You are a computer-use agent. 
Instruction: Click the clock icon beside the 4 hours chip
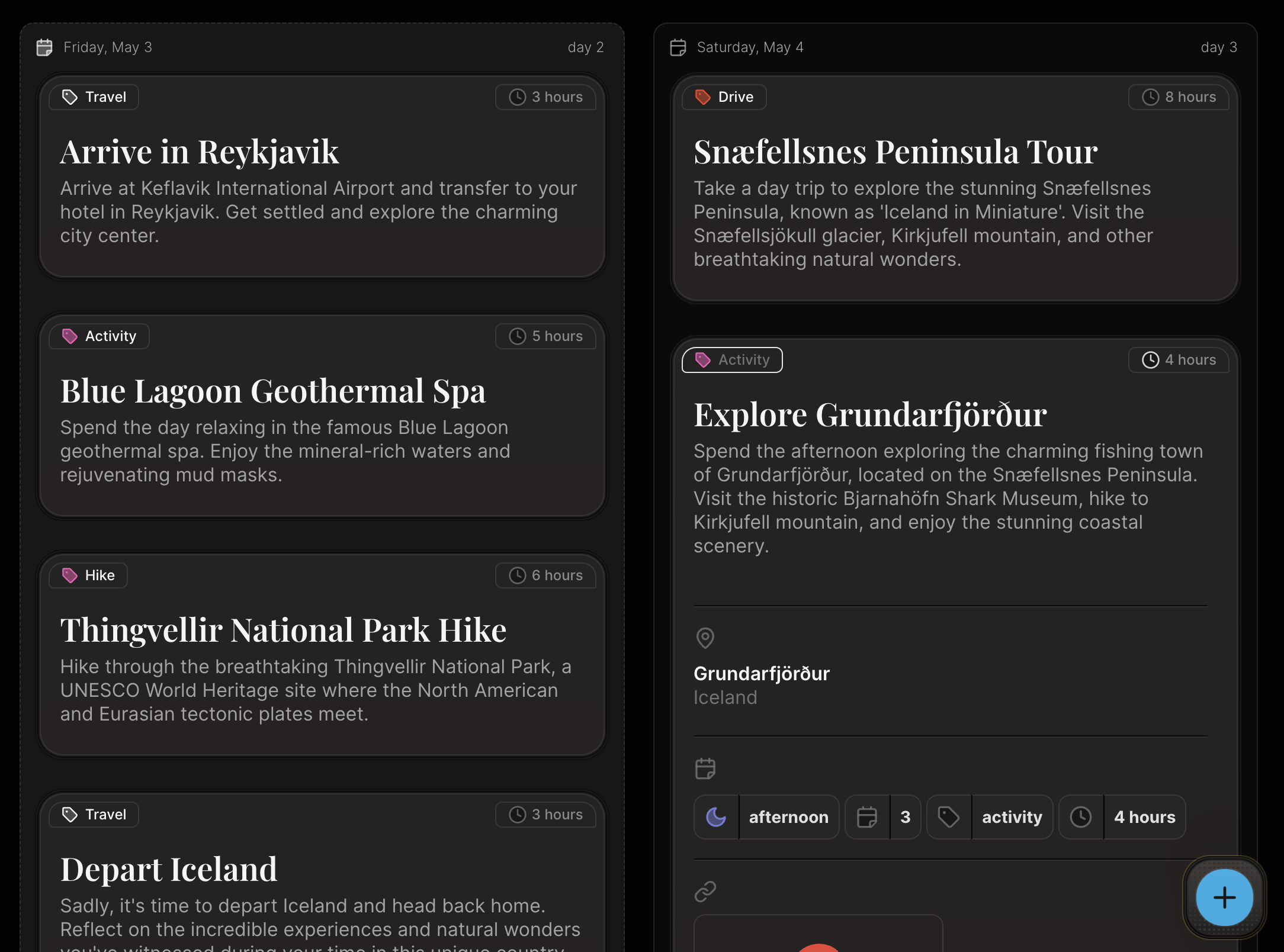click(x=1081, y=817)
